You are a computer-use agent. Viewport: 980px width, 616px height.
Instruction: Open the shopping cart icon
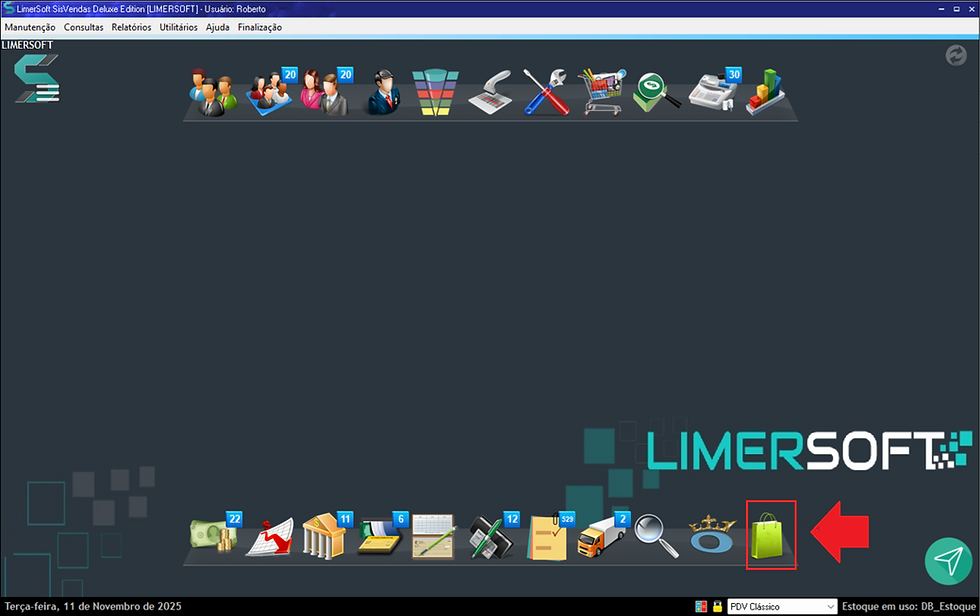[x=601, y=92]
